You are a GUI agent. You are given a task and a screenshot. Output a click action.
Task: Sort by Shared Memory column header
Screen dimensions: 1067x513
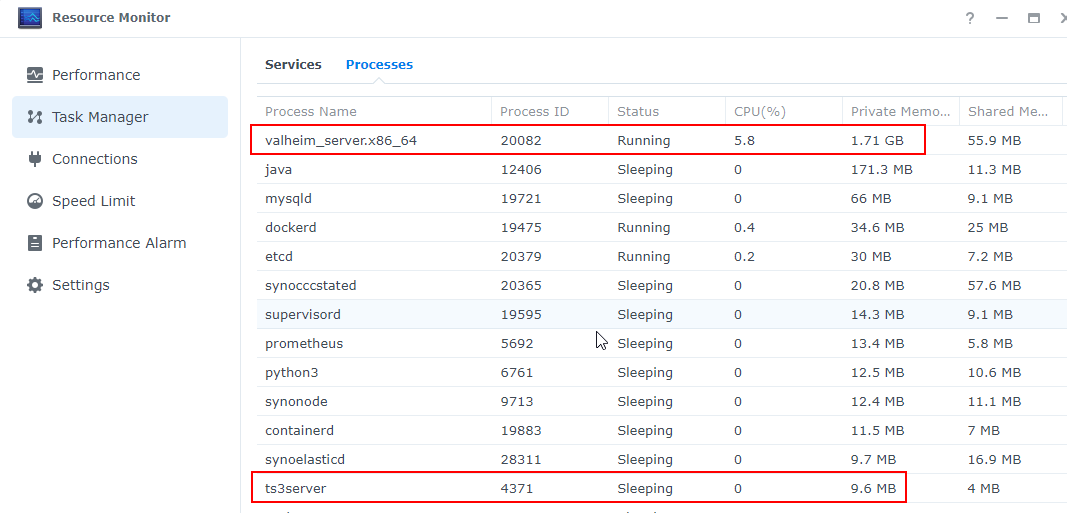pos(1011,112)
